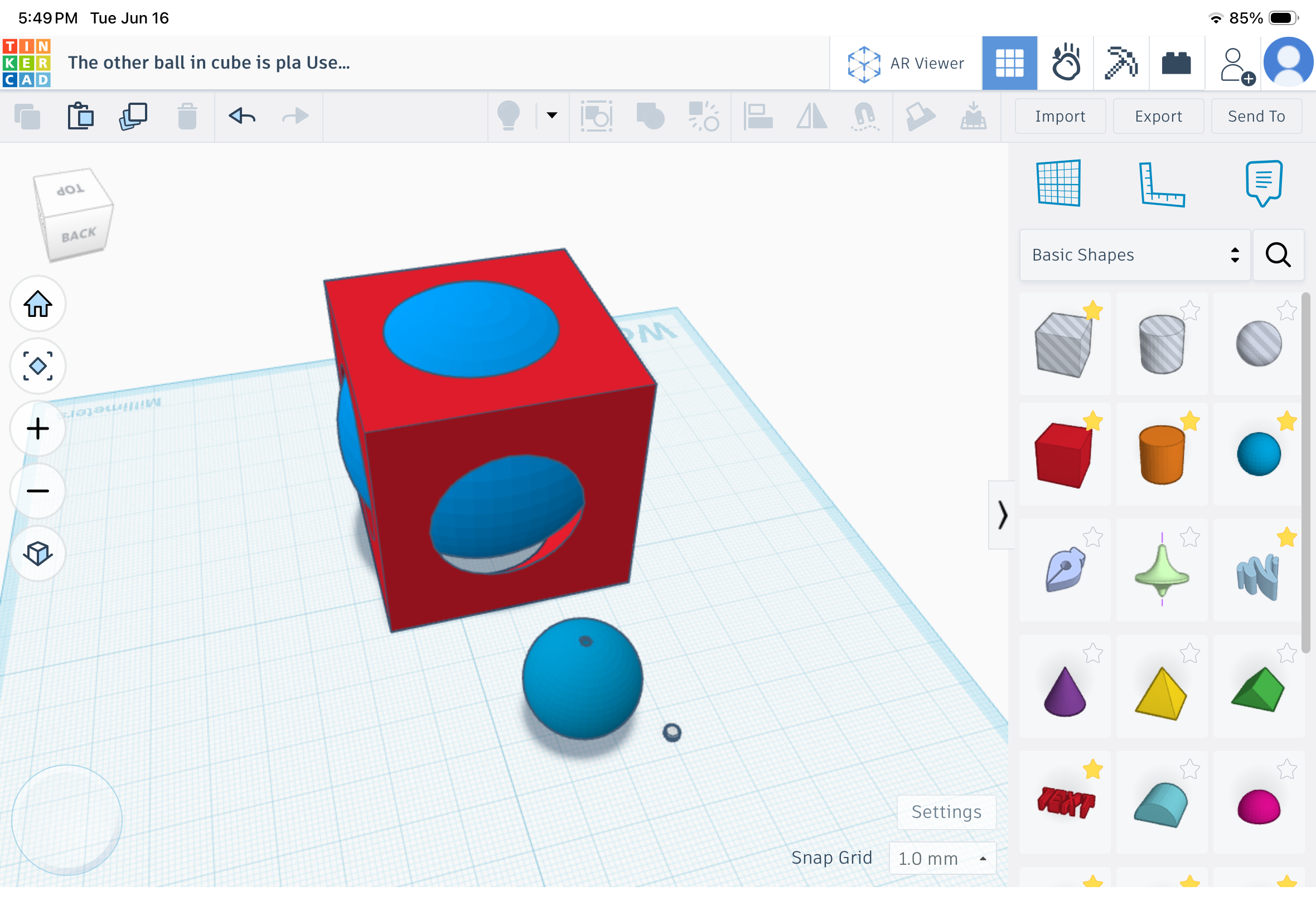This screenshot has width=1316, height=915.
Task: Switch to the 3D design grid view tab
Action: [1009, 62]
